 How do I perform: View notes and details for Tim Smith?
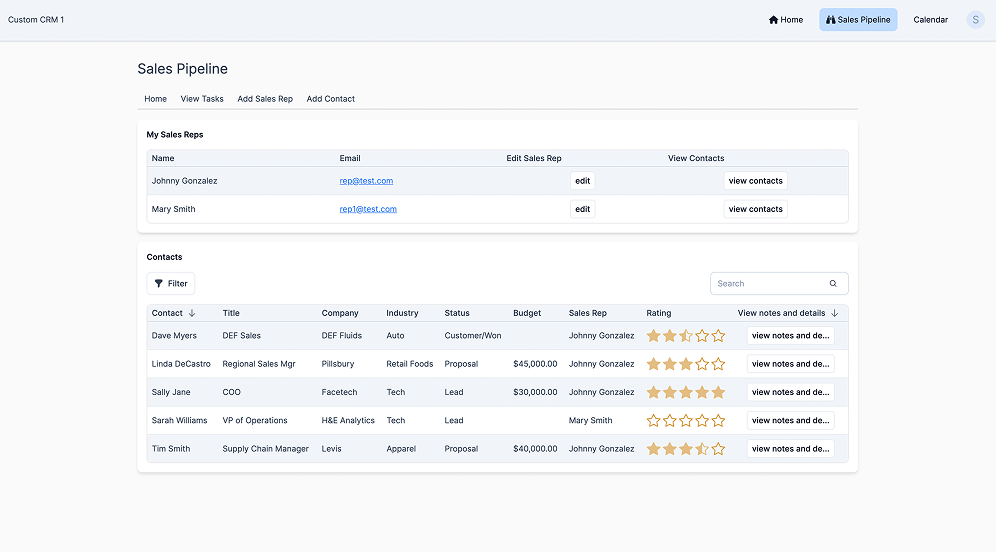tap(790, 449)
